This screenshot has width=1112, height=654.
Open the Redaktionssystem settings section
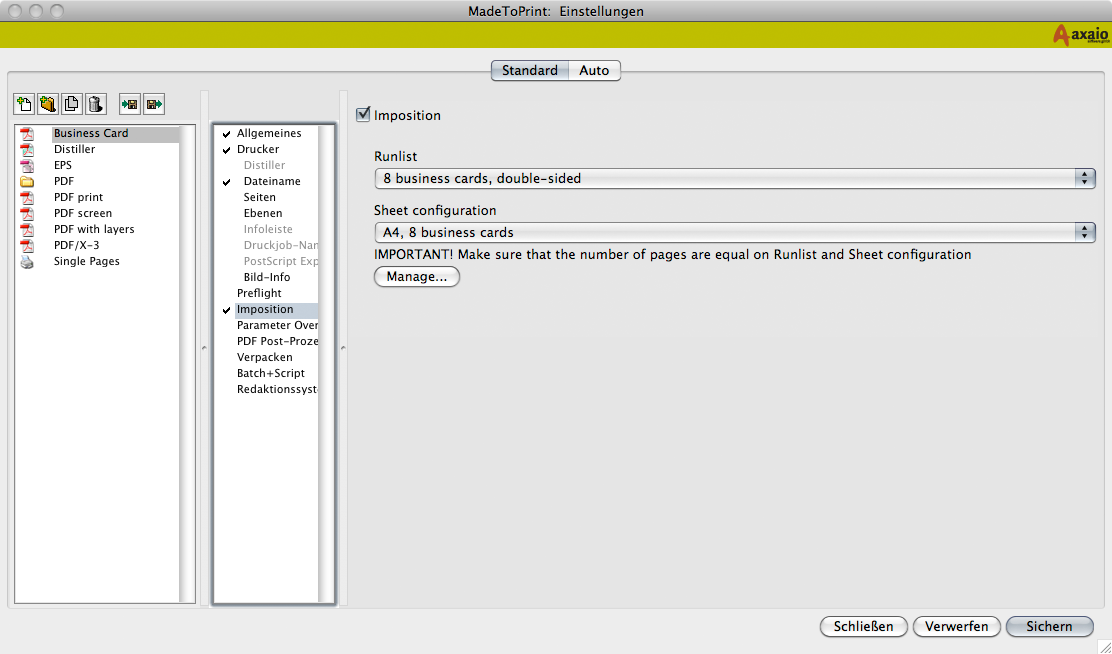(277, 389)
